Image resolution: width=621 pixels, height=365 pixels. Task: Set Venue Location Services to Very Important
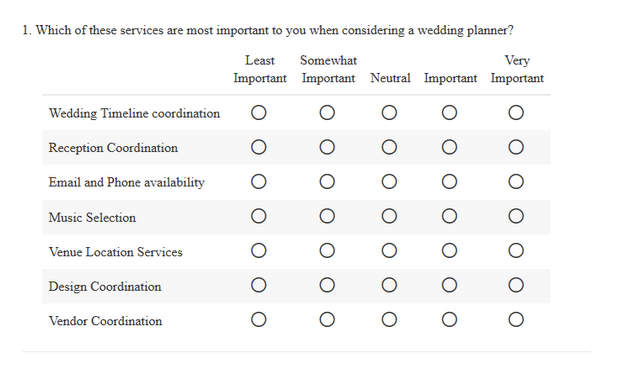(516, 251)
